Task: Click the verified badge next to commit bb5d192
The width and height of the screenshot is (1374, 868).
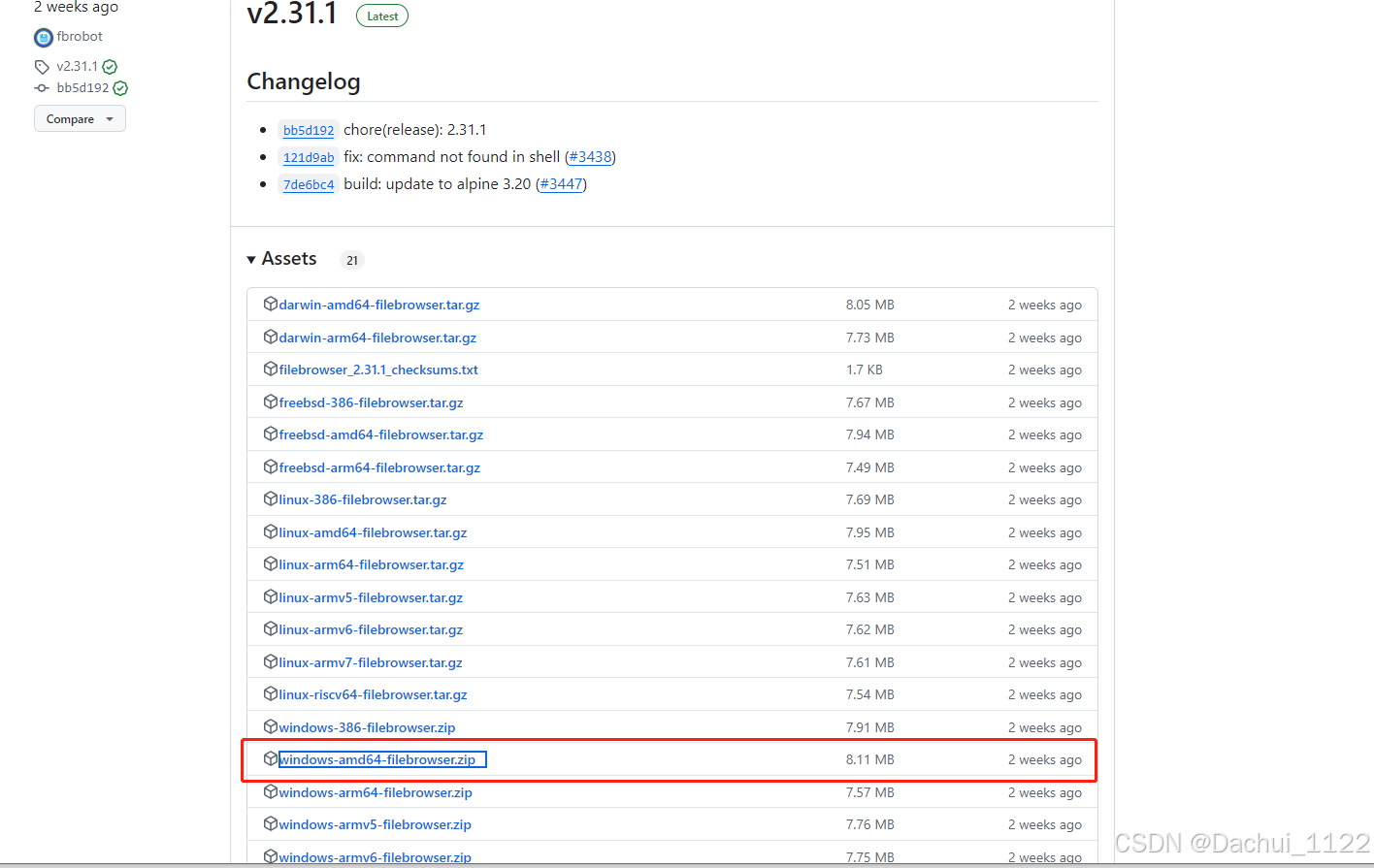Action: coord(119,87)
